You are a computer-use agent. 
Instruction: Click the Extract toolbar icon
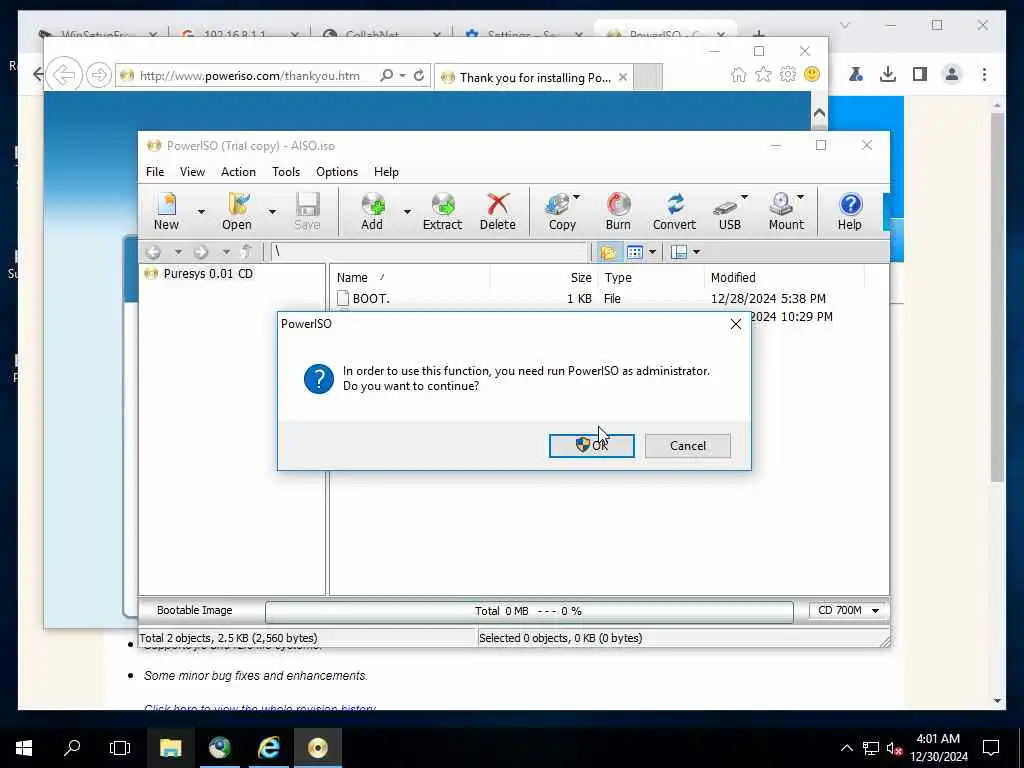coord(442,211)
